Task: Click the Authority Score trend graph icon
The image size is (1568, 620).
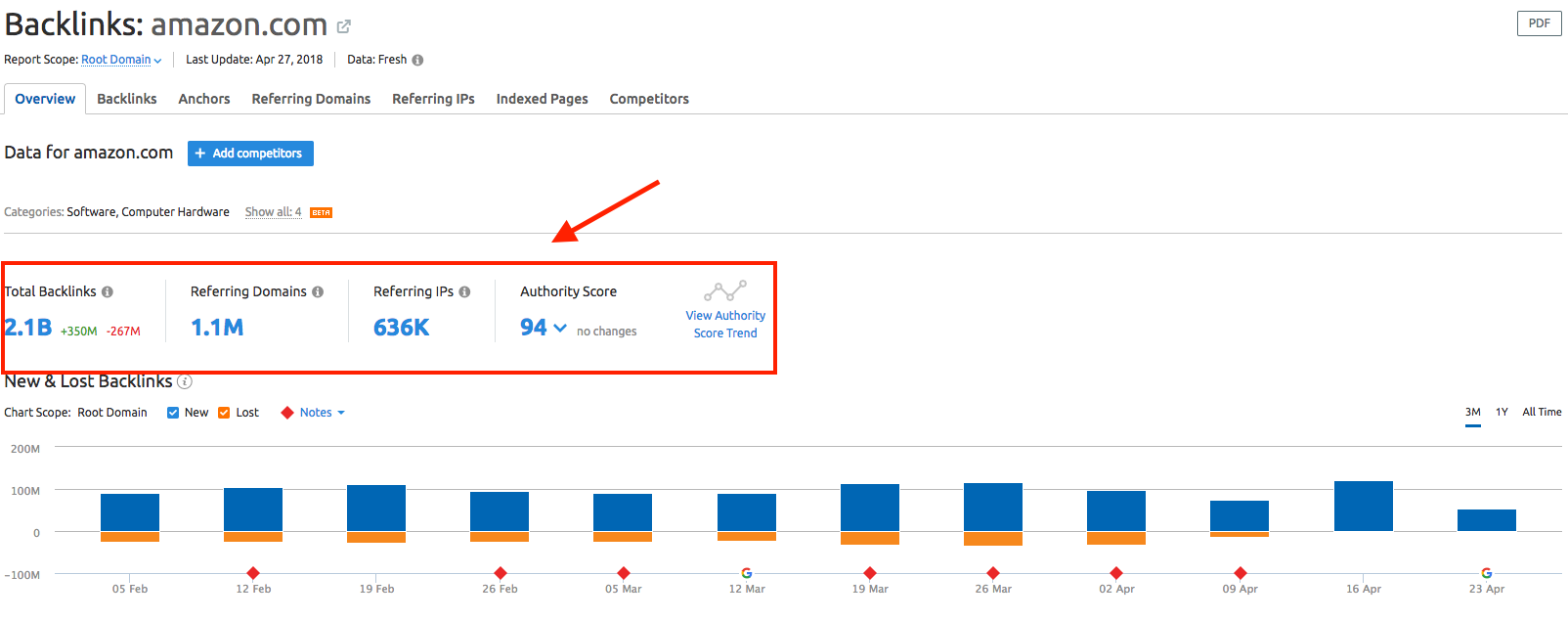Action: pos(725,291)
